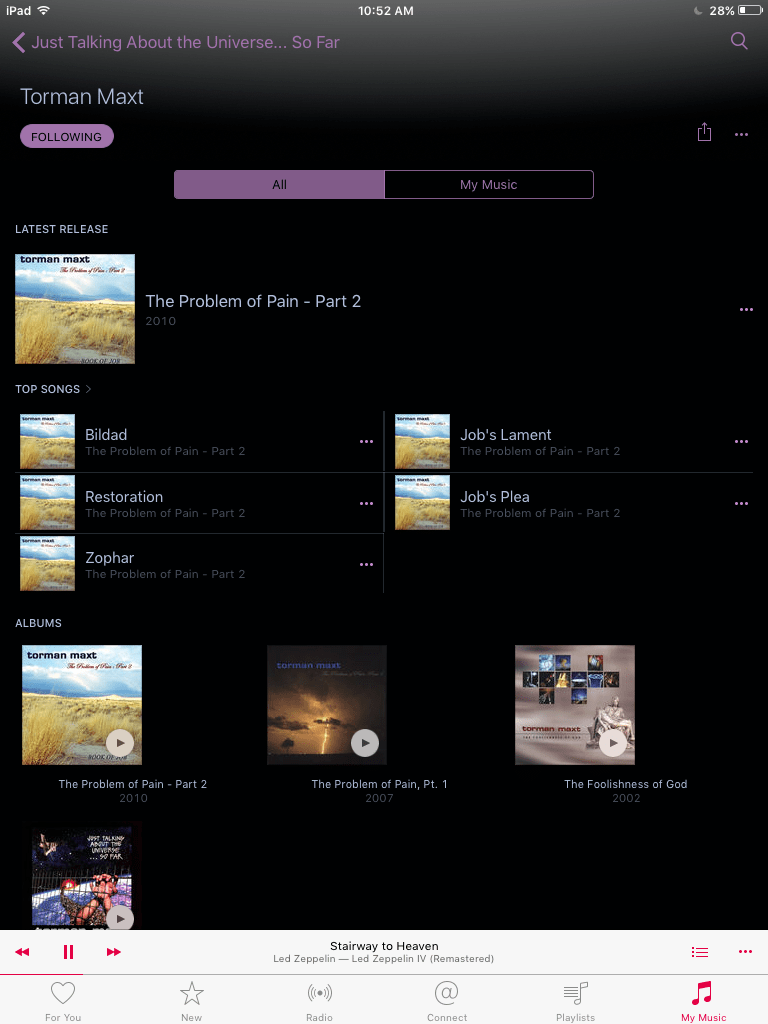768x1024 pixels.
Task: Switch to the Playlists tab
Action: [575, 1000]
